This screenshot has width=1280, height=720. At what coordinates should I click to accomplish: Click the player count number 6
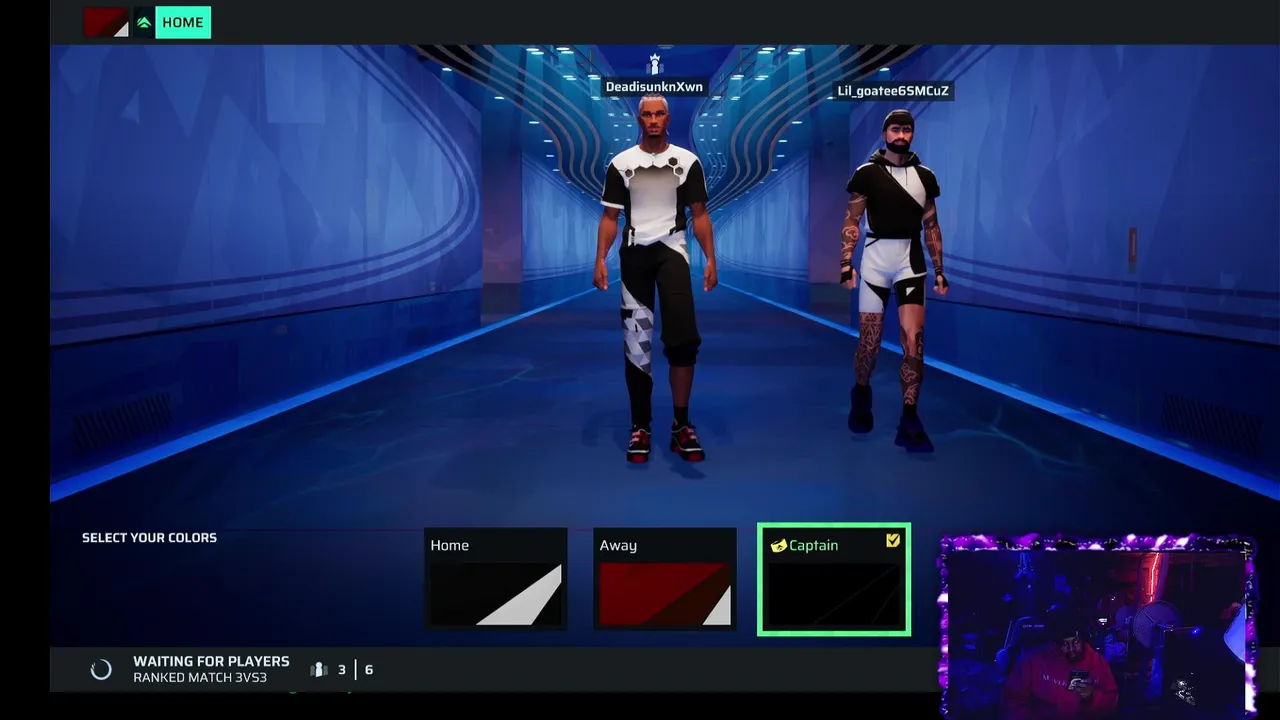click(x=369, y=670)
